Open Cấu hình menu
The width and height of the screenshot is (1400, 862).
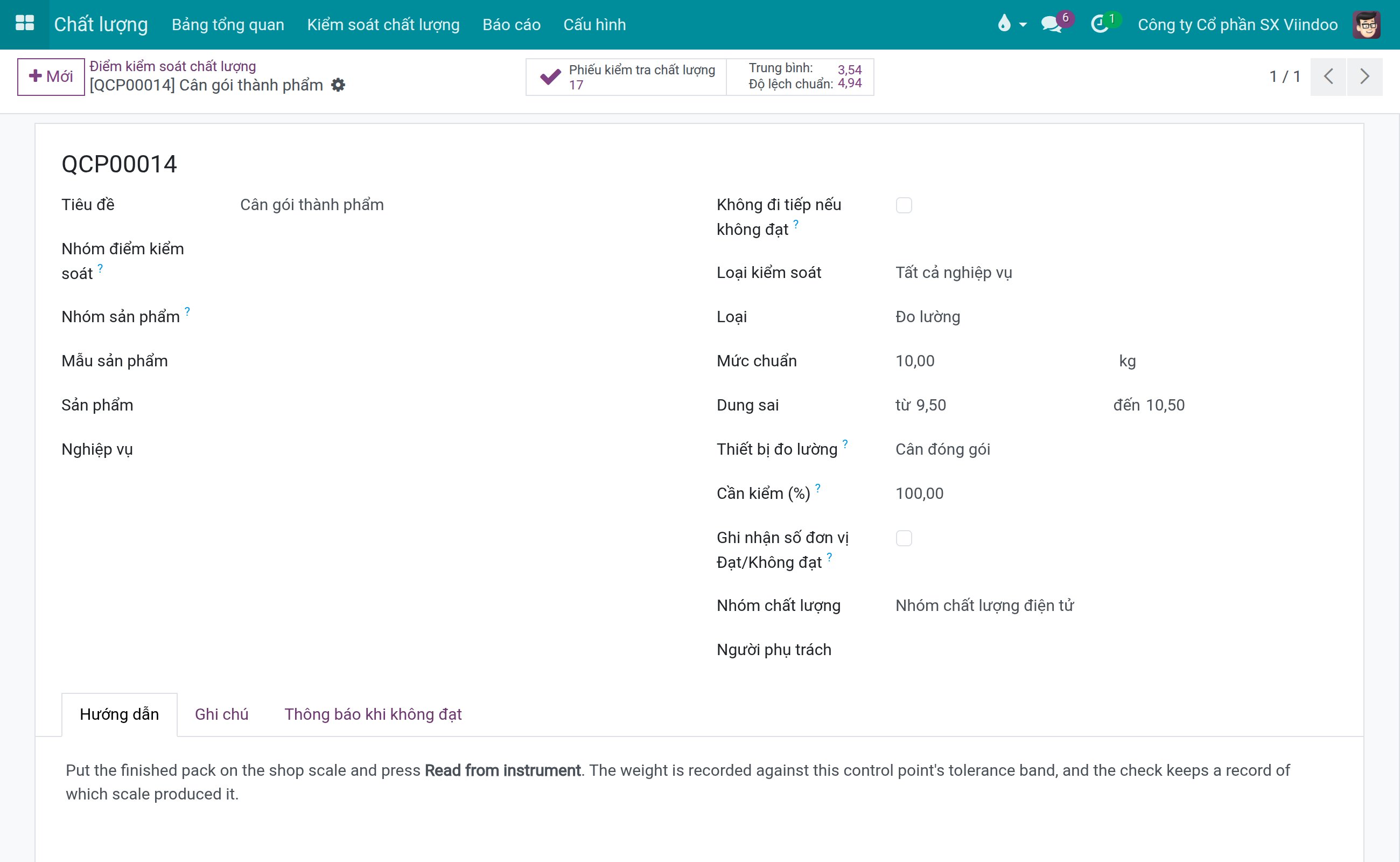(x=594, y=25)
